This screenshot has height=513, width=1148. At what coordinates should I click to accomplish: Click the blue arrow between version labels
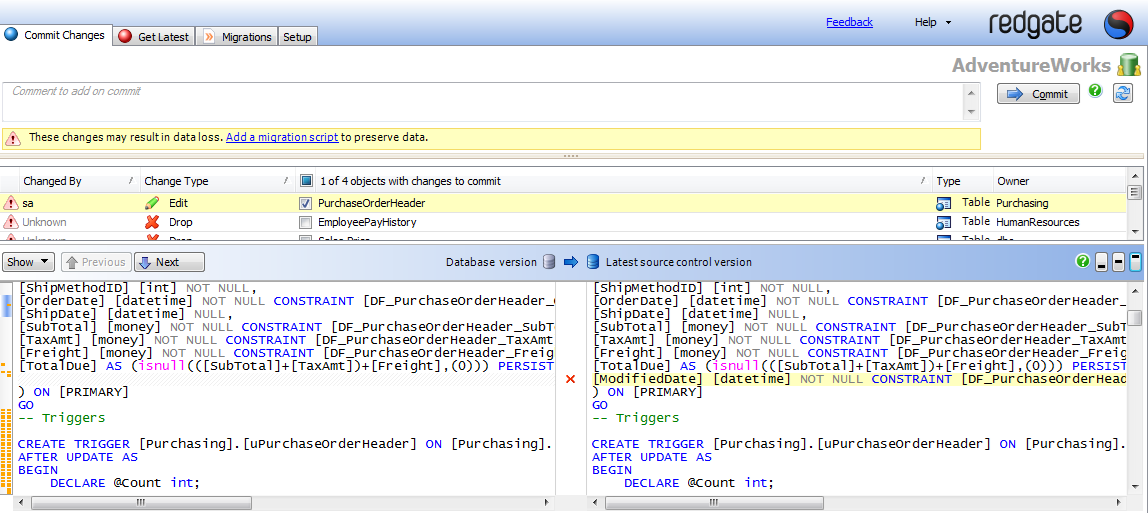click(571, 262)
